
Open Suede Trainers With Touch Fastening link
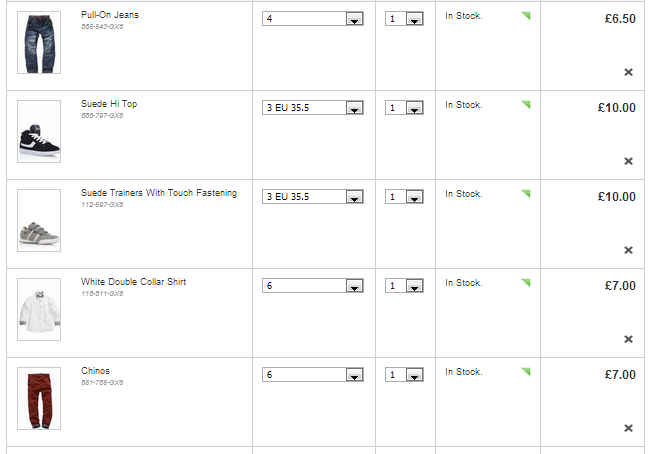coord(158,193)
